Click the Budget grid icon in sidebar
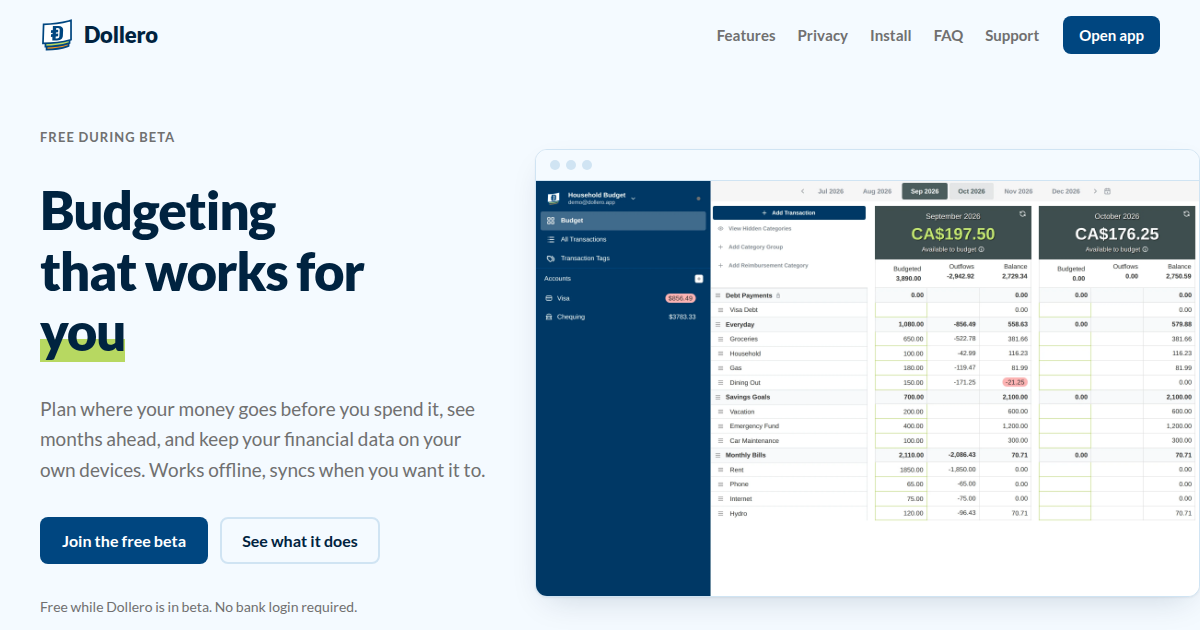Screen dimensions: 1200x630 click(x=551, y=221)
